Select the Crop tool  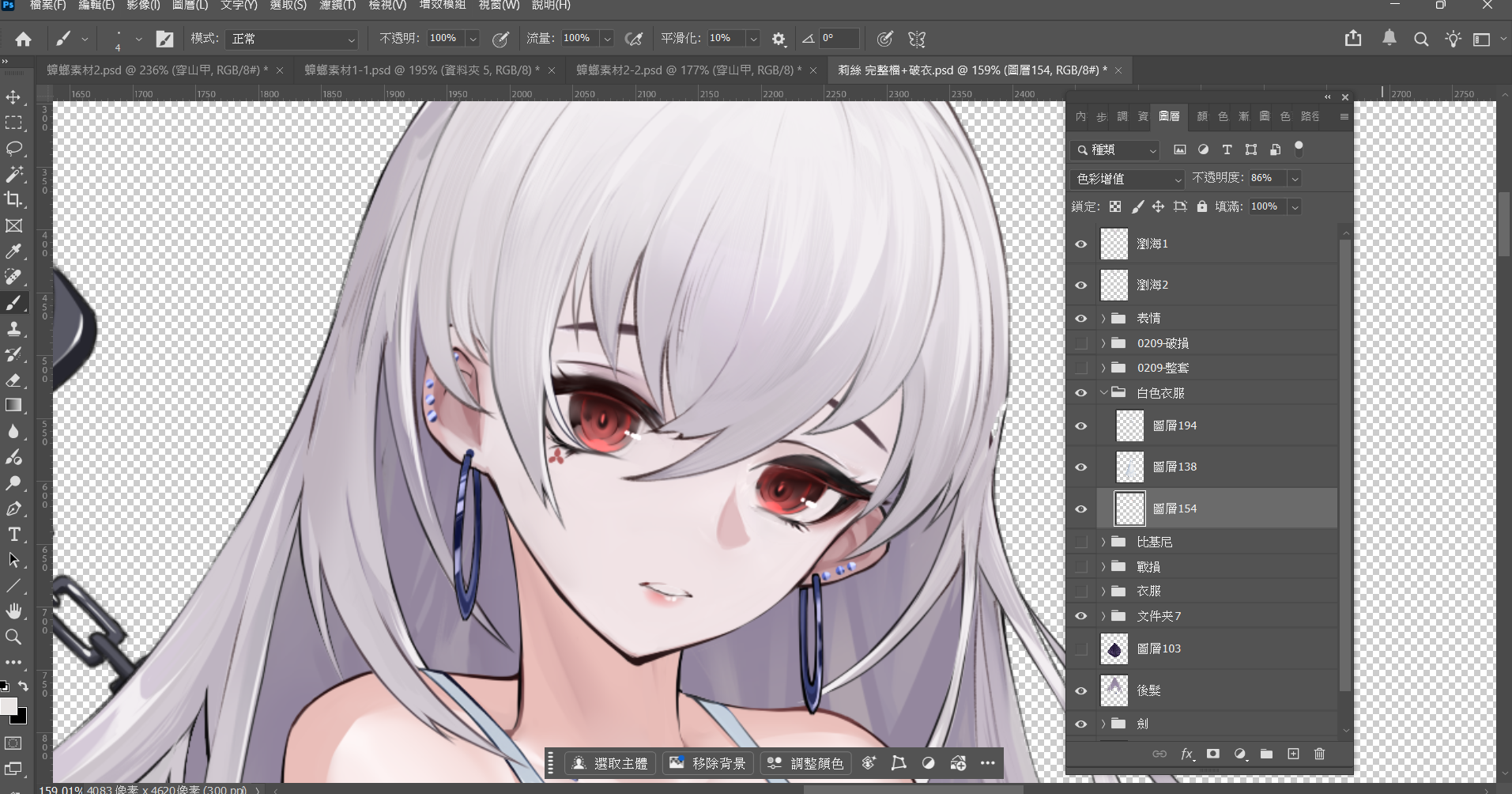pos(13,199)
